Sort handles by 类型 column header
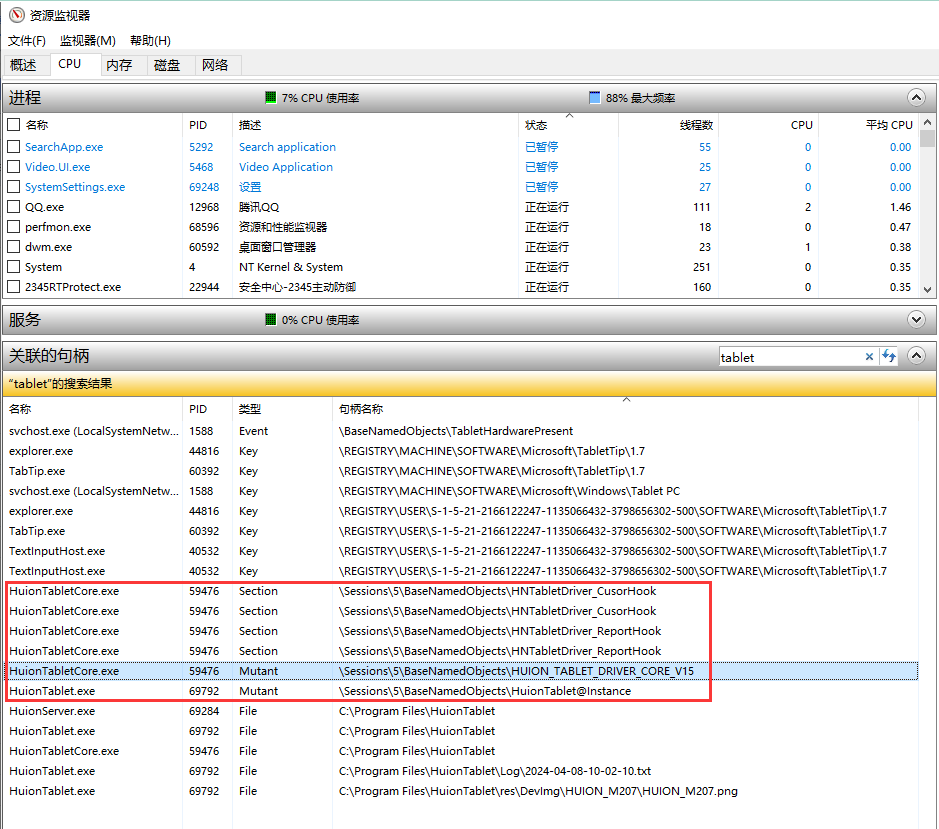The height and width of the screenshot is (829, 939). [282, 409]
